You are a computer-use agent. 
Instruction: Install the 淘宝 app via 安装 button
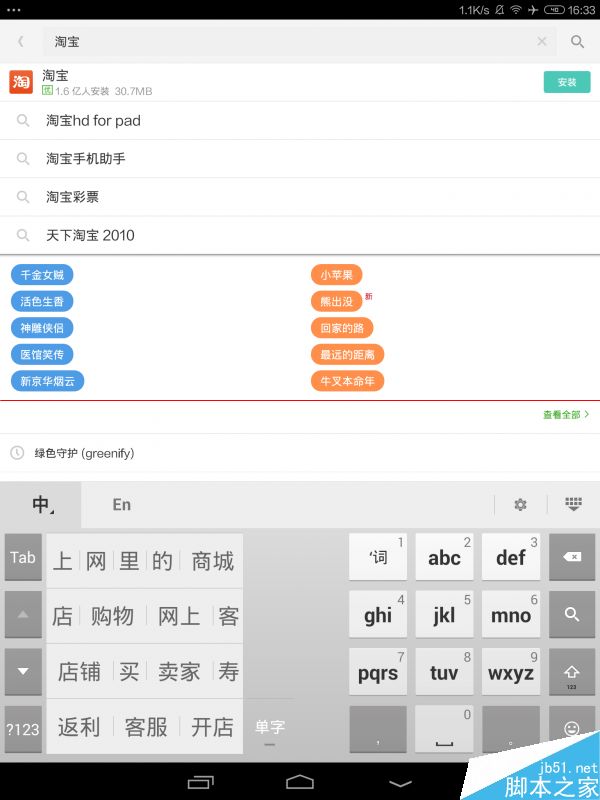(567, 82)
